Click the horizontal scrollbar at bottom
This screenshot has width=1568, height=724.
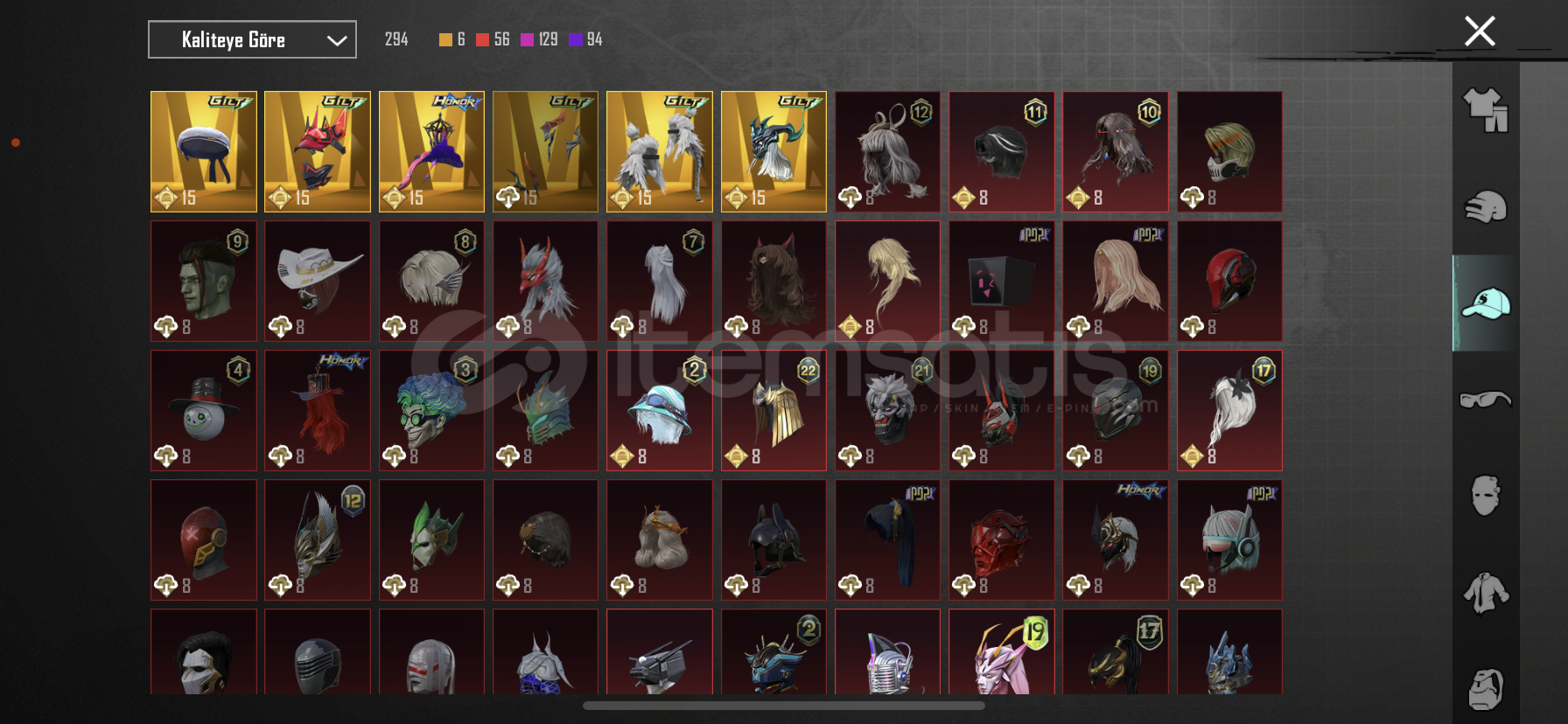click(x=783, y=706)
